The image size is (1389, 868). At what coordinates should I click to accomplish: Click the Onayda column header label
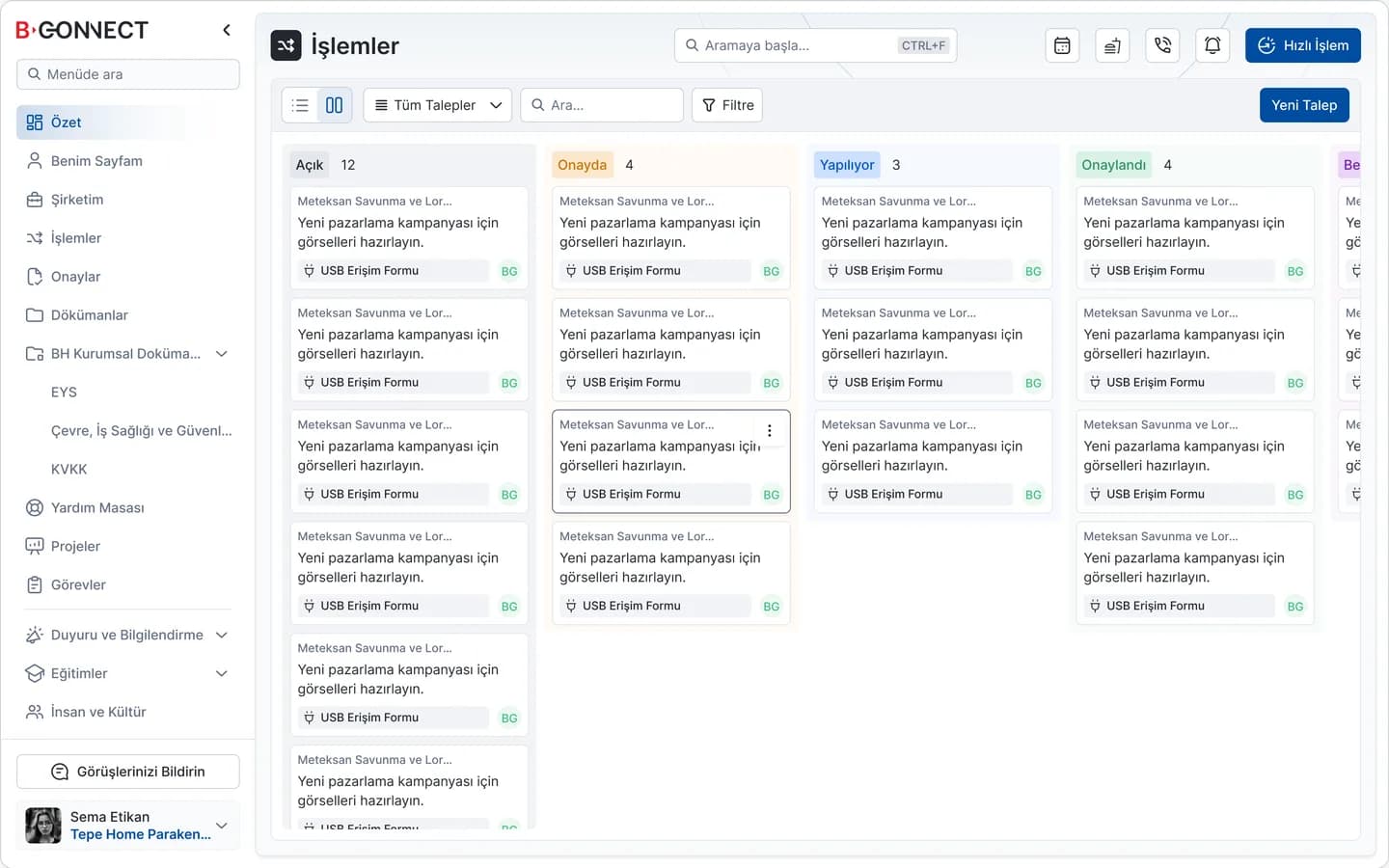coord(583,165)
